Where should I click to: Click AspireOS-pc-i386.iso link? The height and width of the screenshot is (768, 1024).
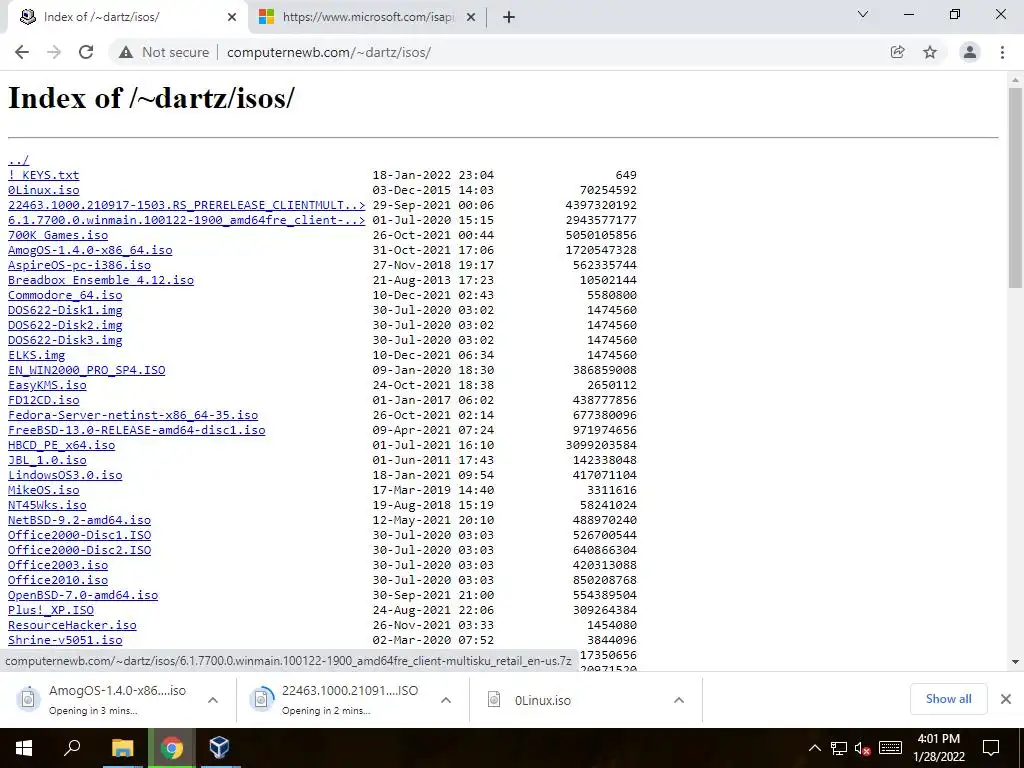(80, 265)
